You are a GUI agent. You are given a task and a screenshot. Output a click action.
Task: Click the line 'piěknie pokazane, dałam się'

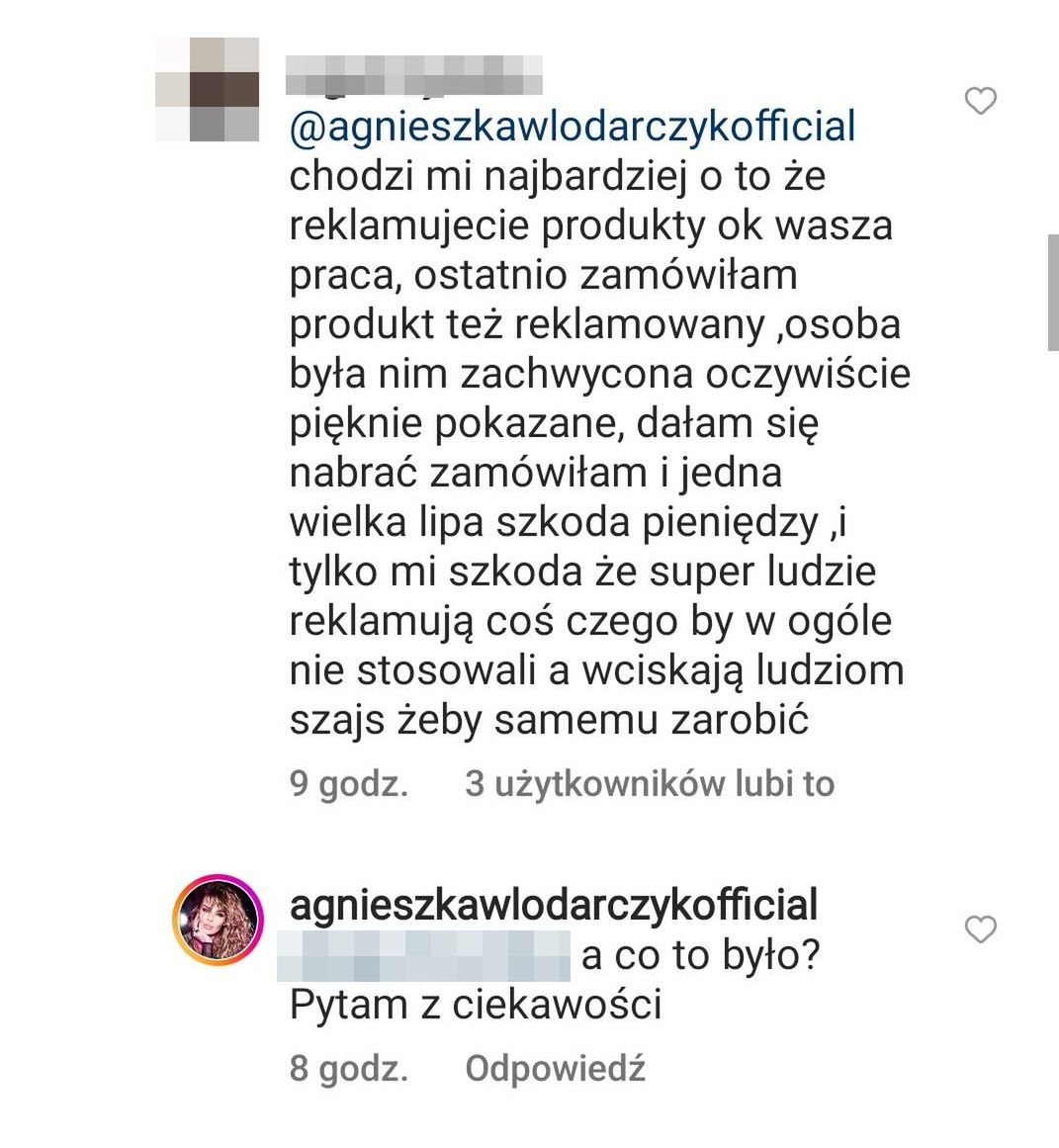pyautogui.click(x=554, y=424)
